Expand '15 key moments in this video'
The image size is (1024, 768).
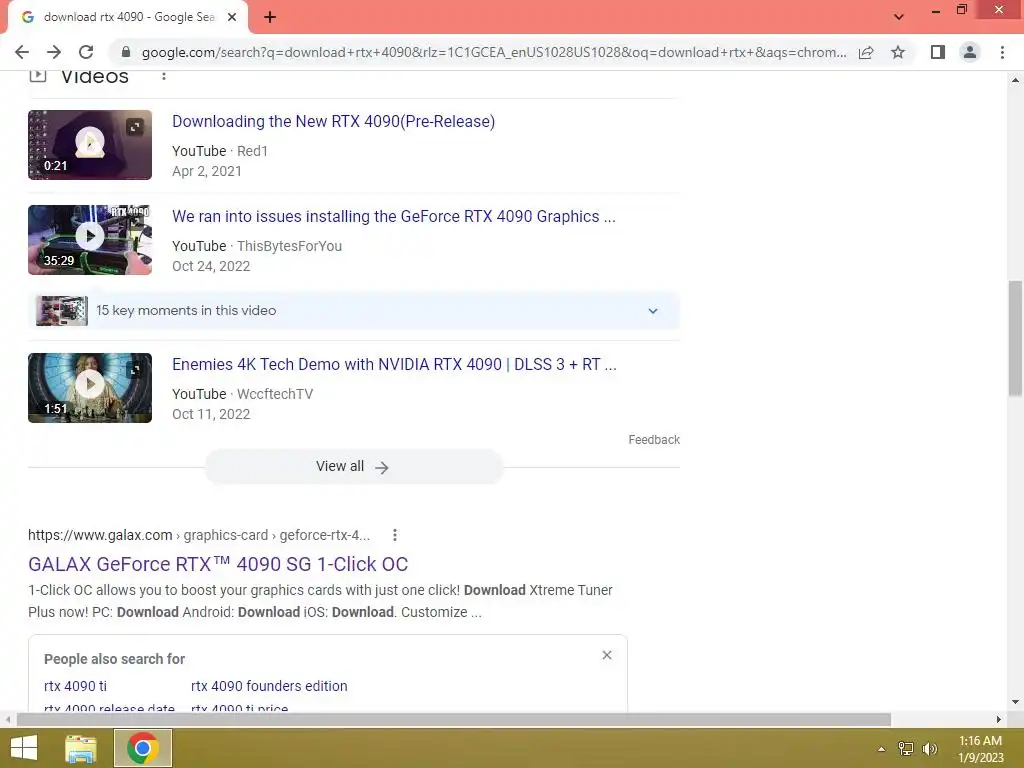point(353,311)
